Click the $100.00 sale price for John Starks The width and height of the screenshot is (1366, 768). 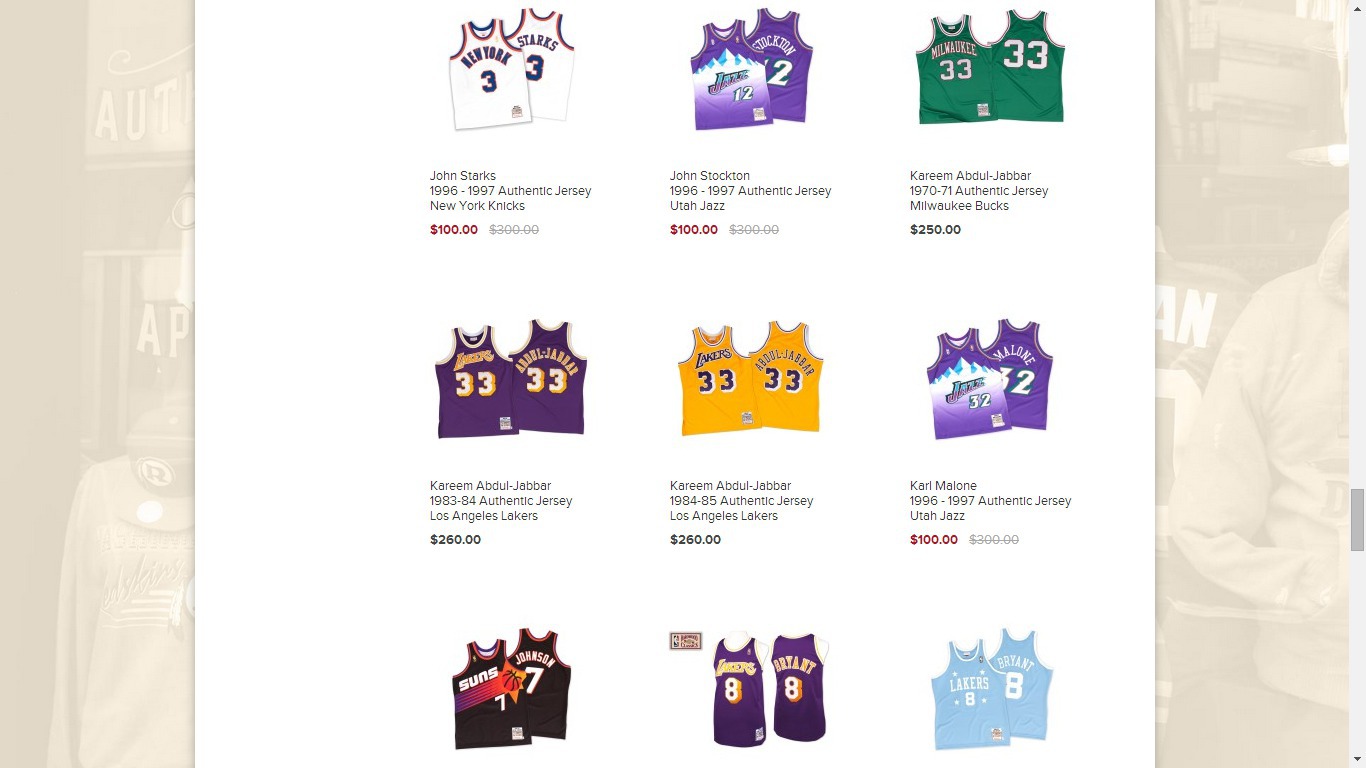click(x=454, y=230)
